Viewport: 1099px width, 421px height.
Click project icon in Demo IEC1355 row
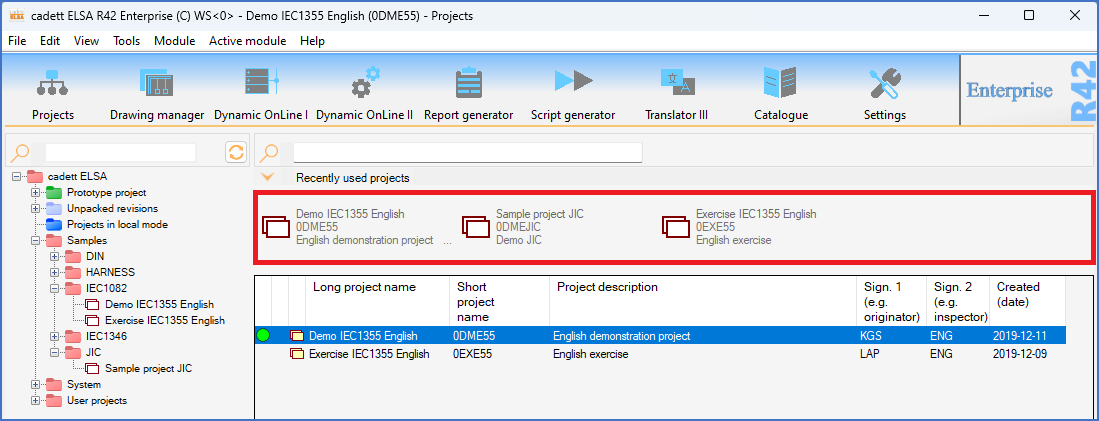[297, 336]
